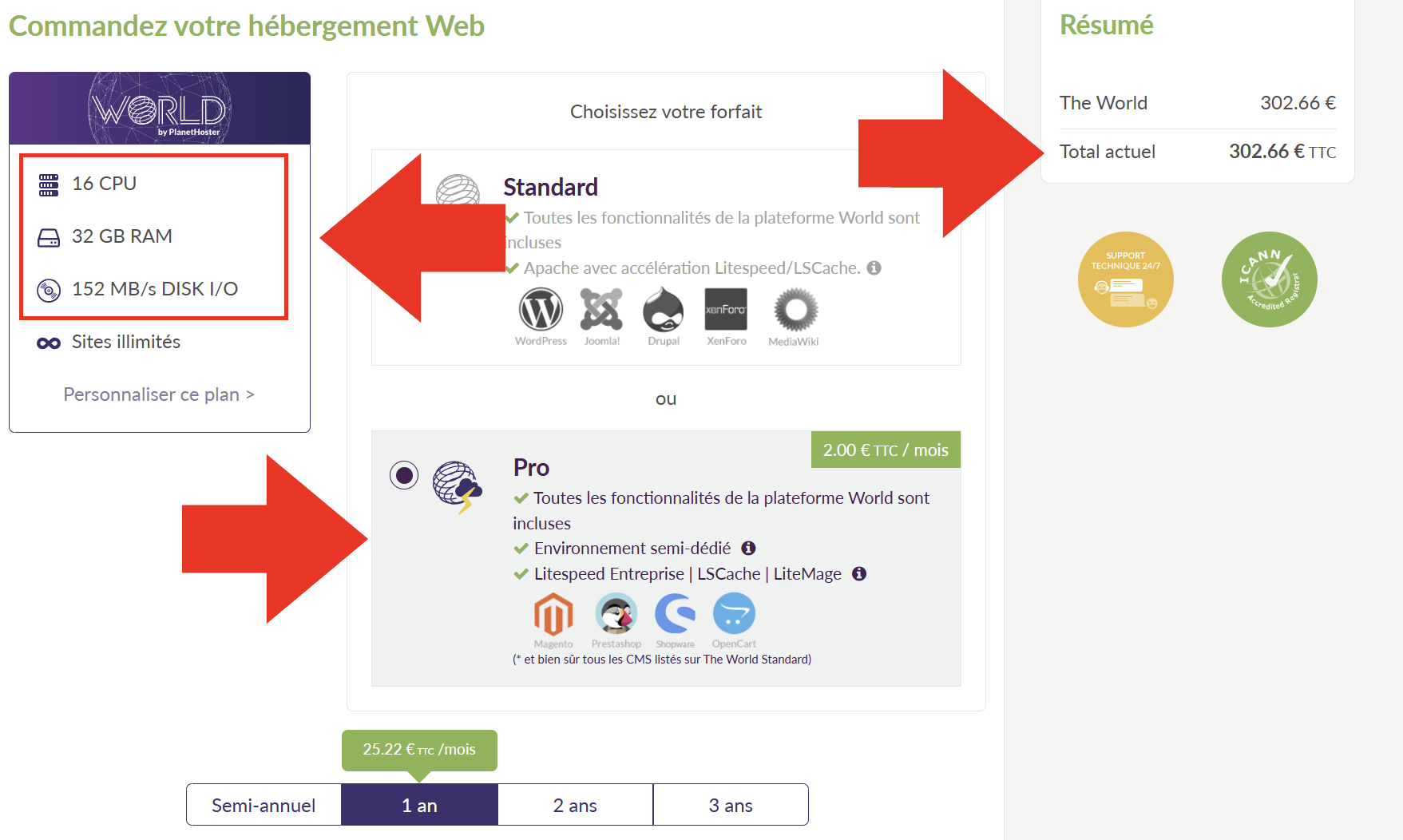This screenshot has height=840, width=1403.
Task: Click the 152 MB/s DISK I/O text
Action: click(155, 289)
